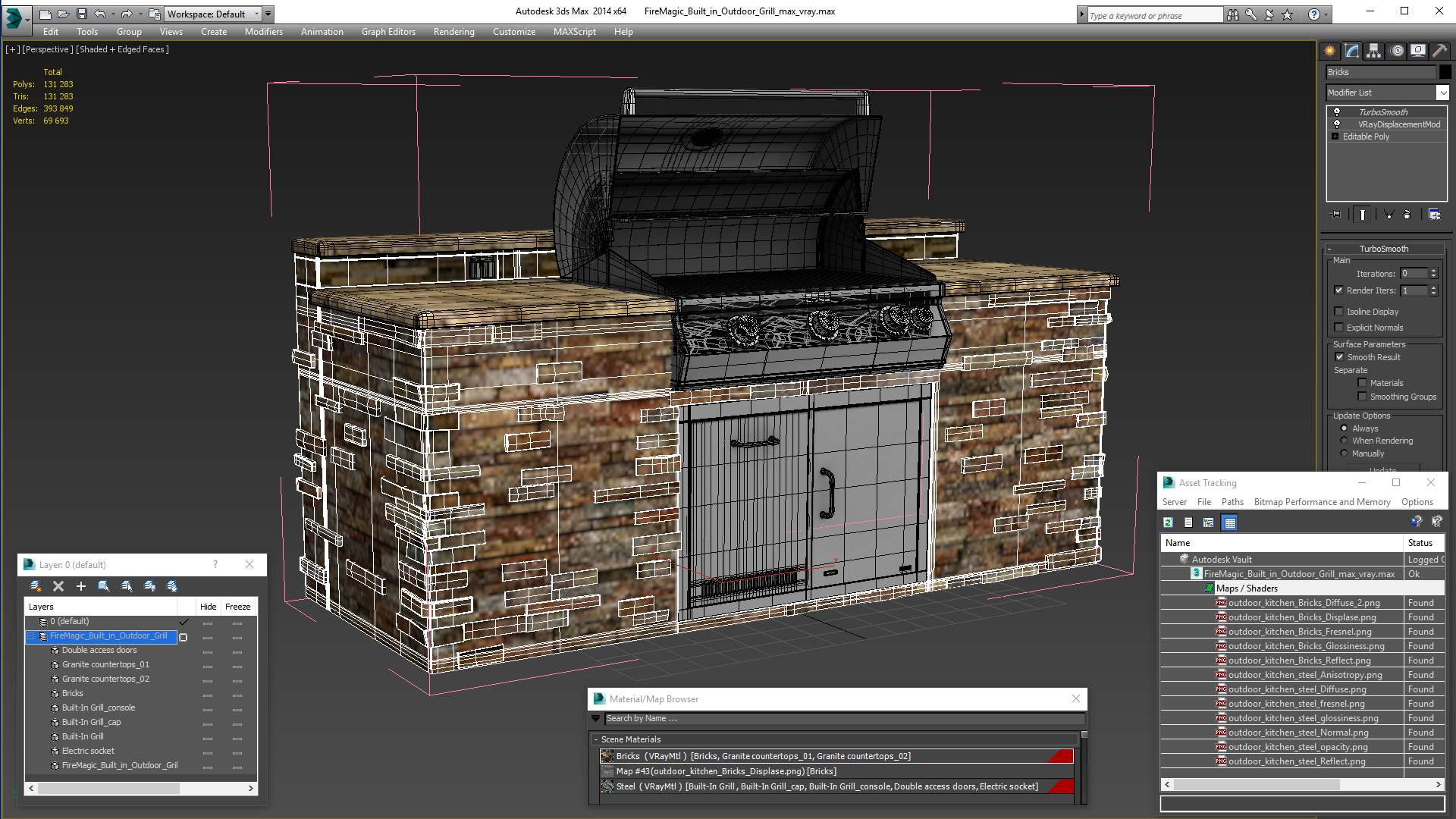Open the Favorites star icon

(1288, 14)
